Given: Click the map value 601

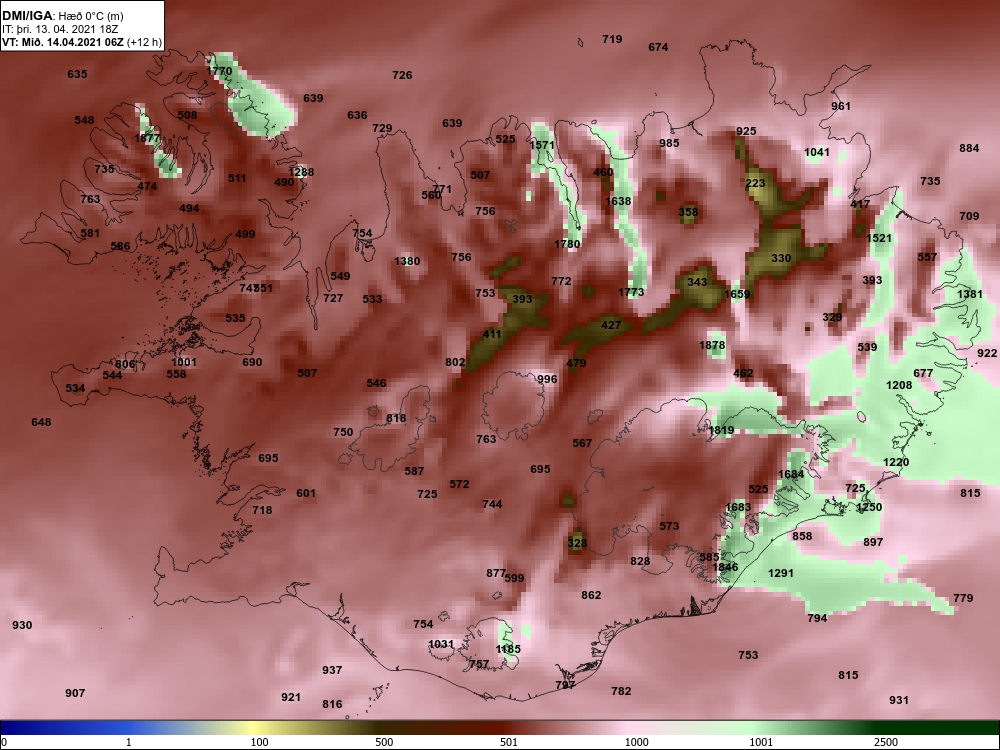Looking at the screenshot, I should point(306,493).
